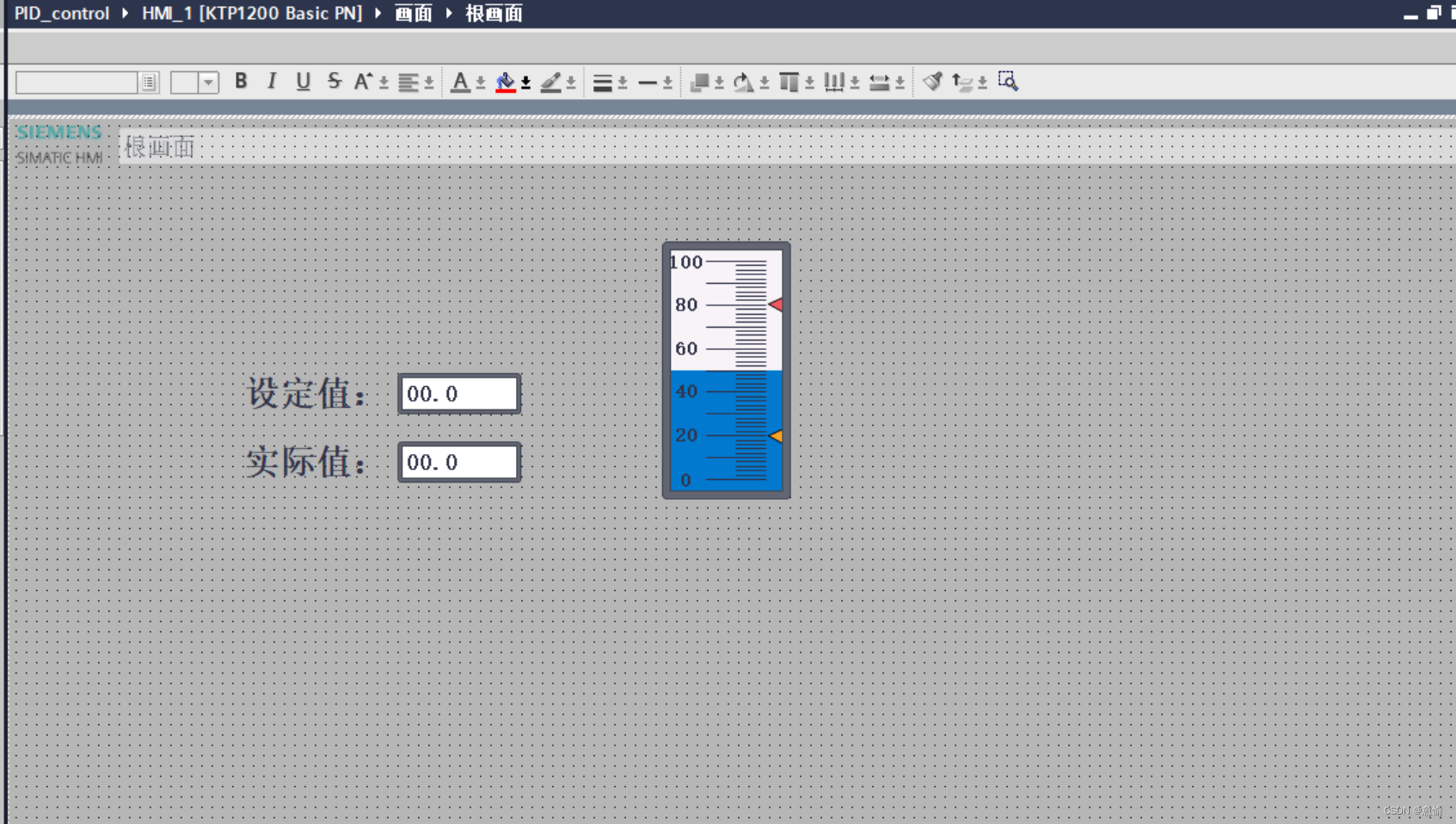Click the rotate object icon
Screen dimensions: 1456x824
[x=744, y=83]
